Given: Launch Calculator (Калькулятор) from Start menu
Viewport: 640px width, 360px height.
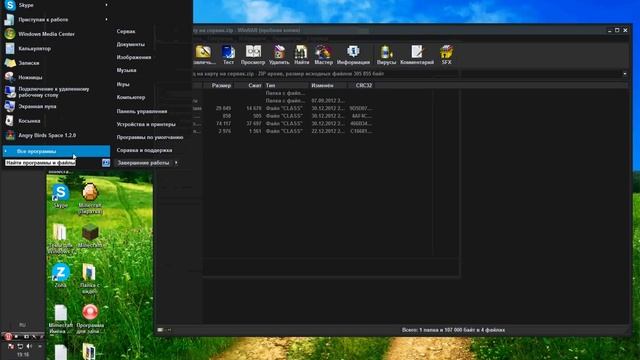Looking at the screenshot, I should point(56,49).
